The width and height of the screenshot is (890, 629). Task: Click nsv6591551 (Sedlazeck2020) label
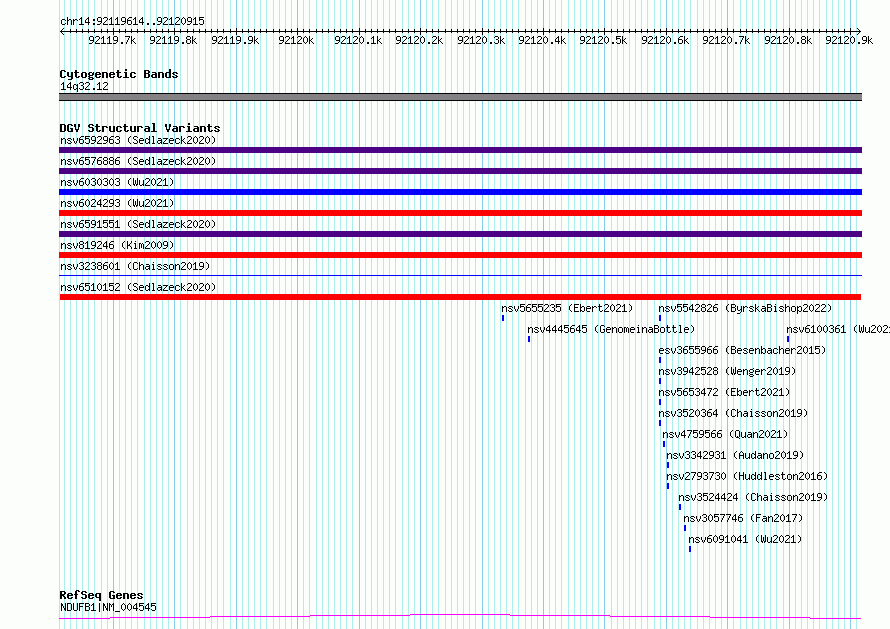pyautogui.click(x=138, y=224)
